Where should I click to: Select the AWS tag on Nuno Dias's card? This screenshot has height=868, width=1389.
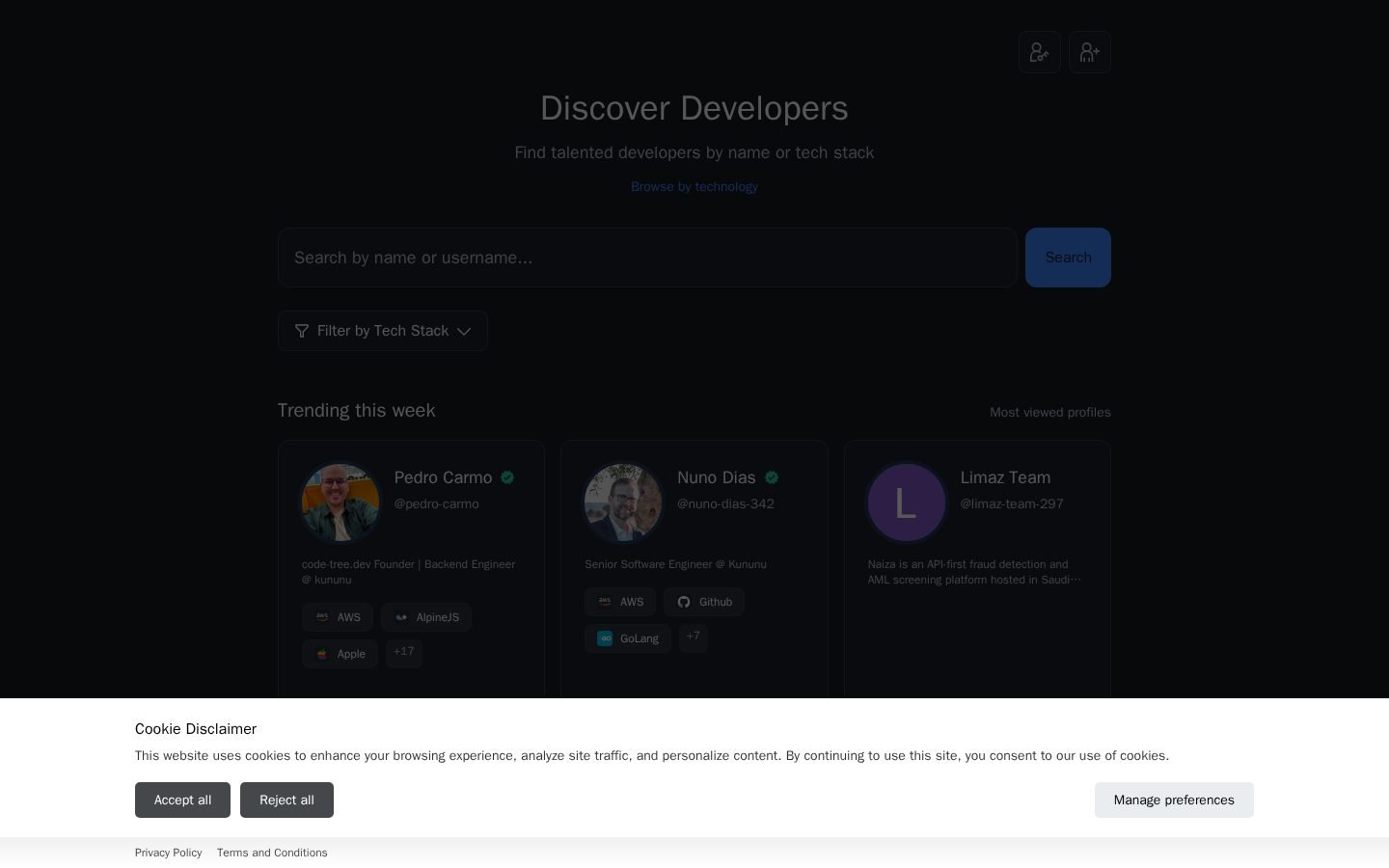620,602
